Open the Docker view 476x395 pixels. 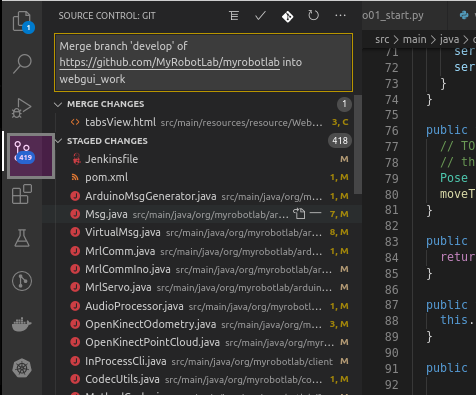[x=22, y=324]
